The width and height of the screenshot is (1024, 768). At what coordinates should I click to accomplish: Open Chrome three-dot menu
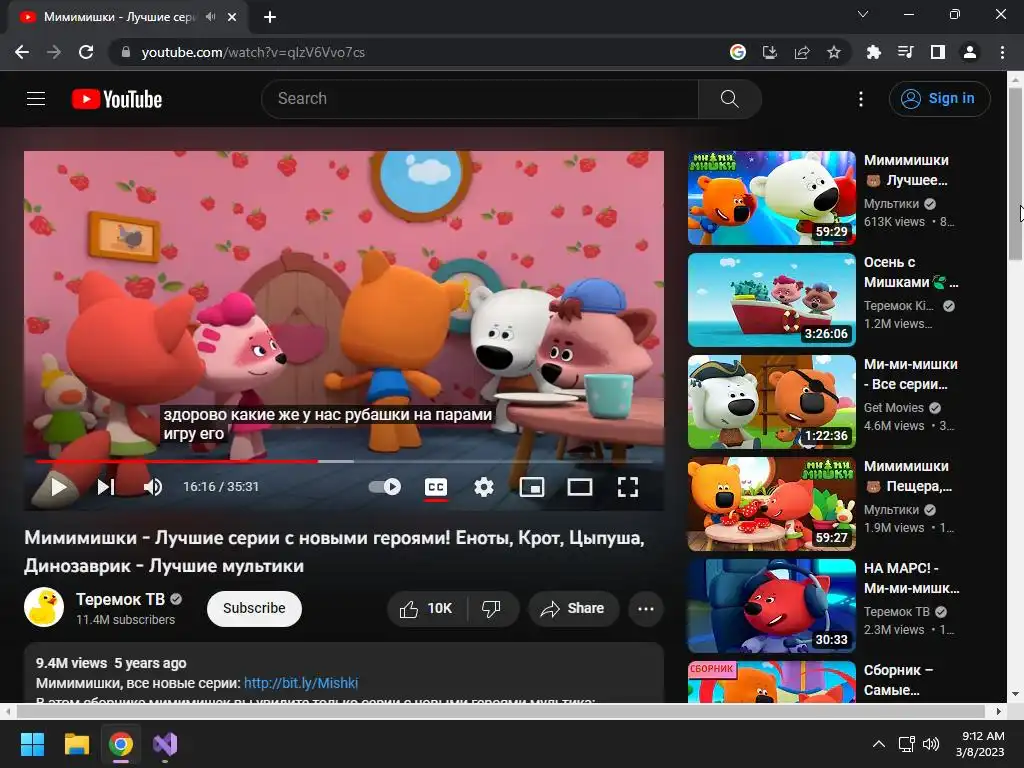click(x=1002, y=52)
